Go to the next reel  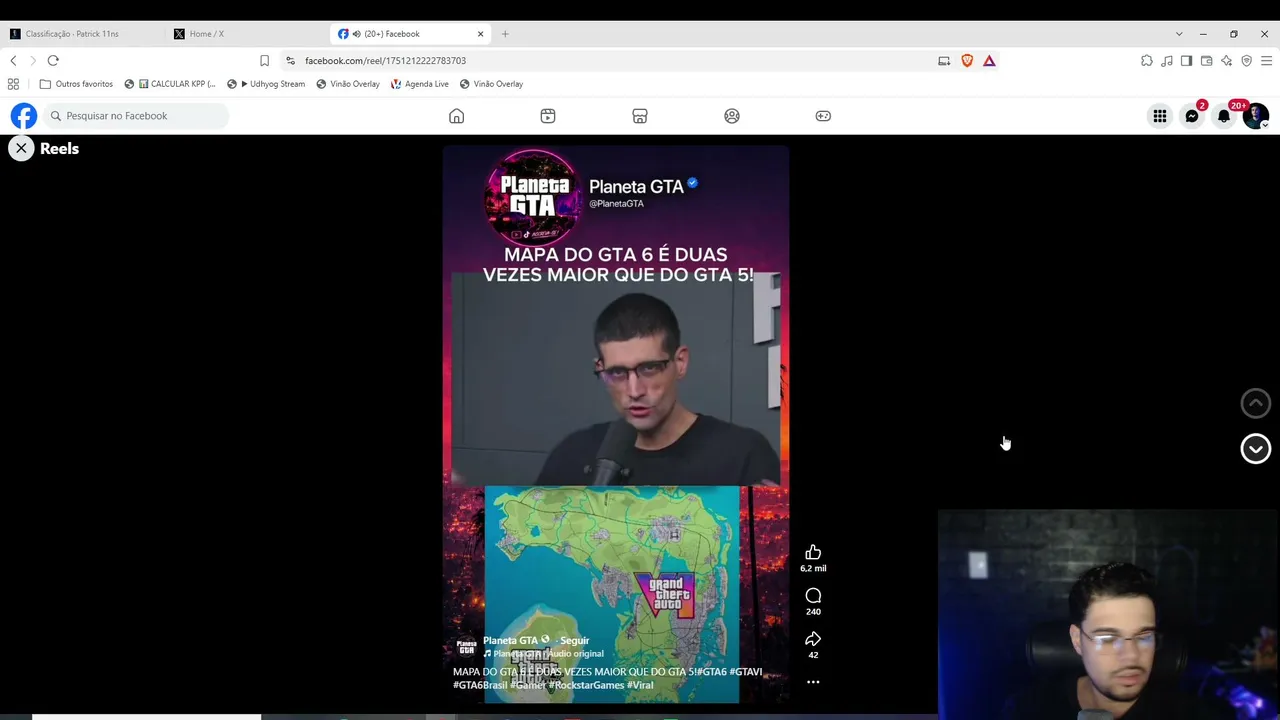pos(1256,448)
